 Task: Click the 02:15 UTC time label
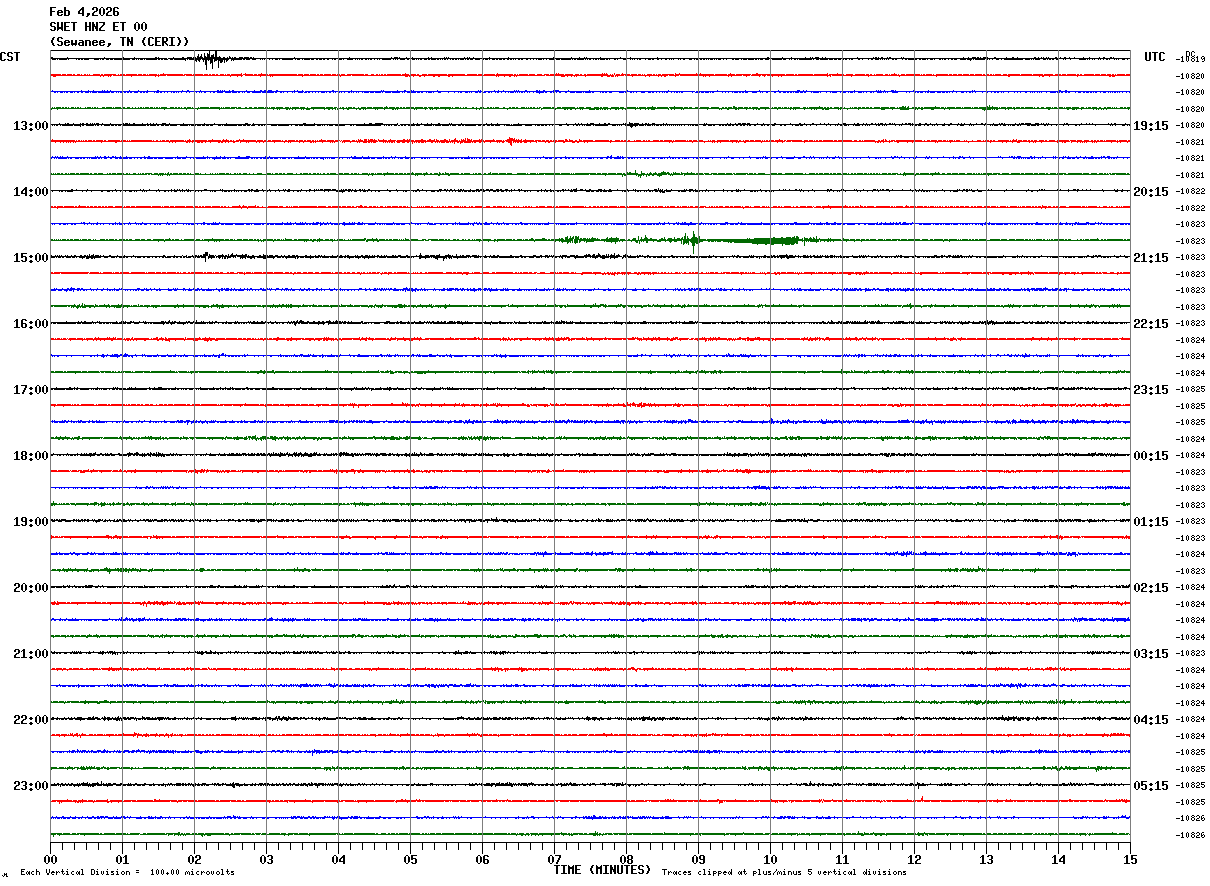1151,588
